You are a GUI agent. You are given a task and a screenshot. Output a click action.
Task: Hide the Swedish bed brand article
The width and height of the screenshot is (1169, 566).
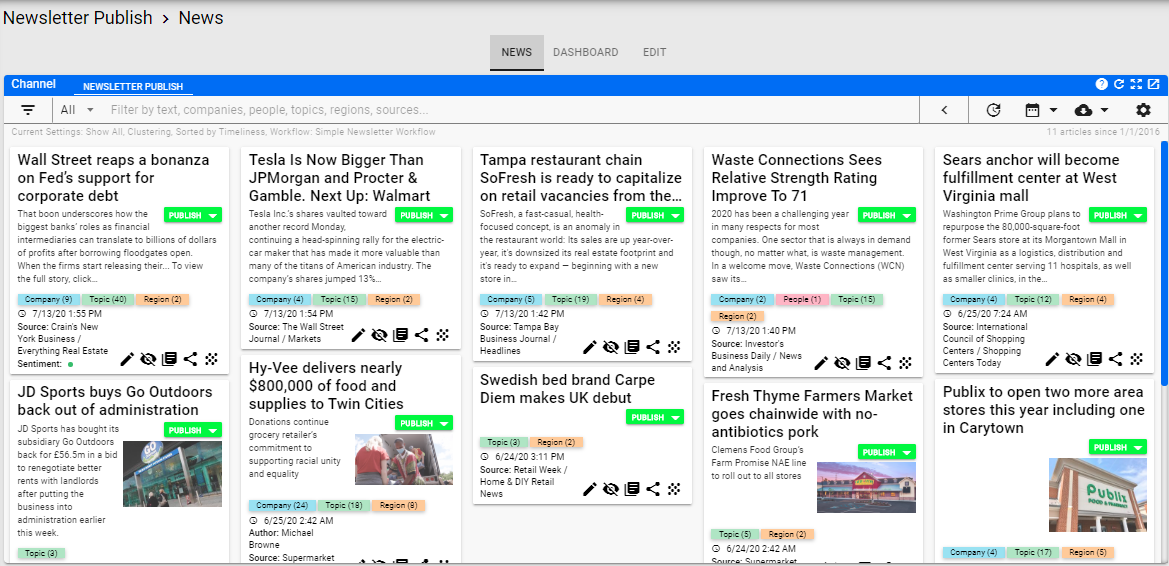coord(611,489)
